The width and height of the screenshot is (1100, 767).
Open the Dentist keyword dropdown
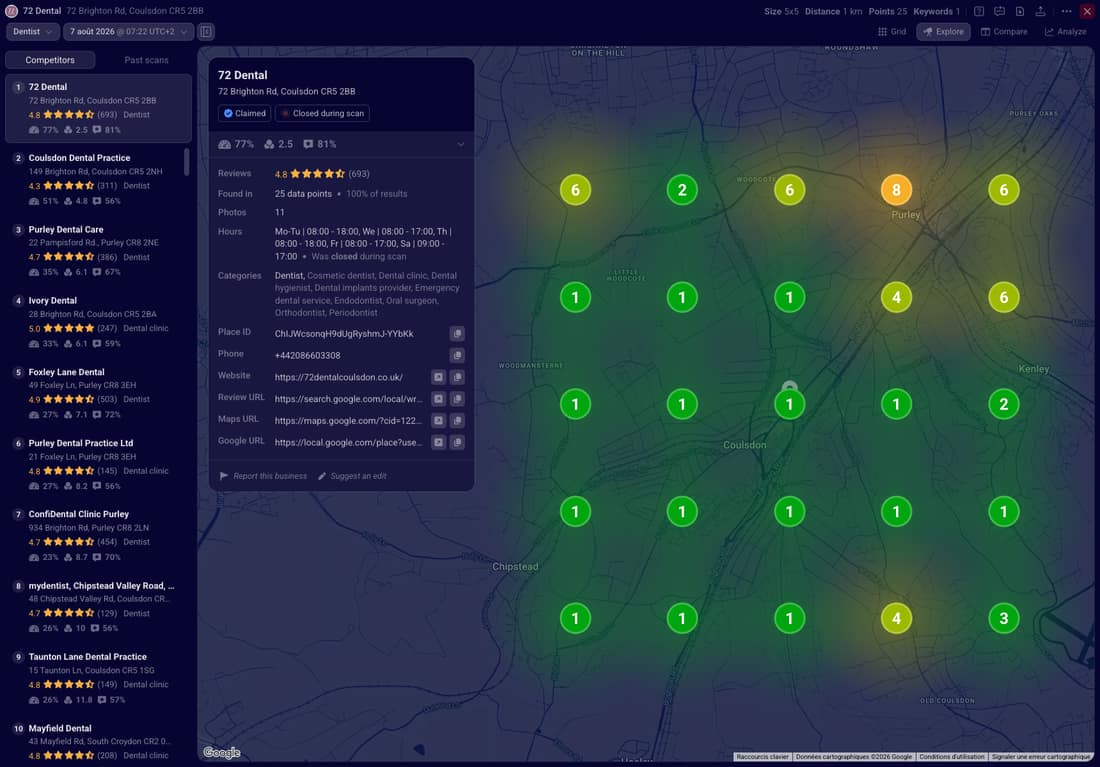point(32,32)
